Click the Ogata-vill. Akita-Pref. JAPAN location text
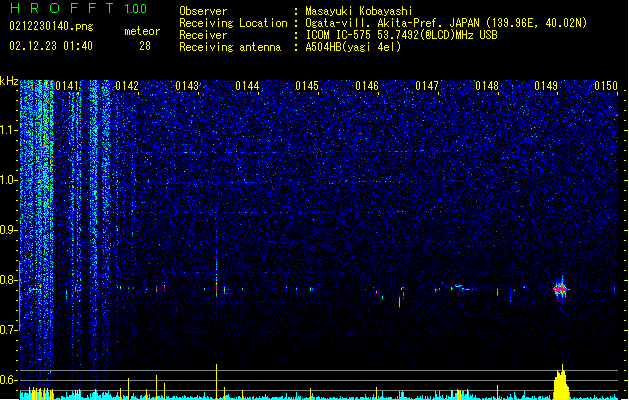The image size is (629, 400). (x=446, y=23)
